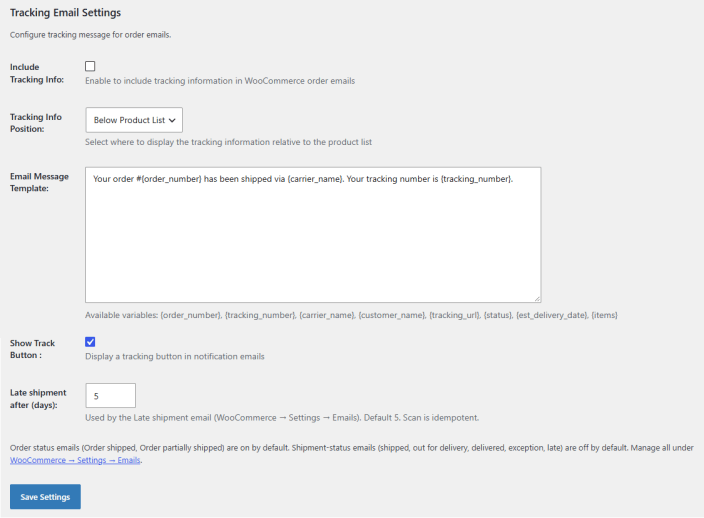Uncheck the Show Track Button checkbox
This screenshot has height=518, width=704.
pyautogui.click(x=90, y=342)
